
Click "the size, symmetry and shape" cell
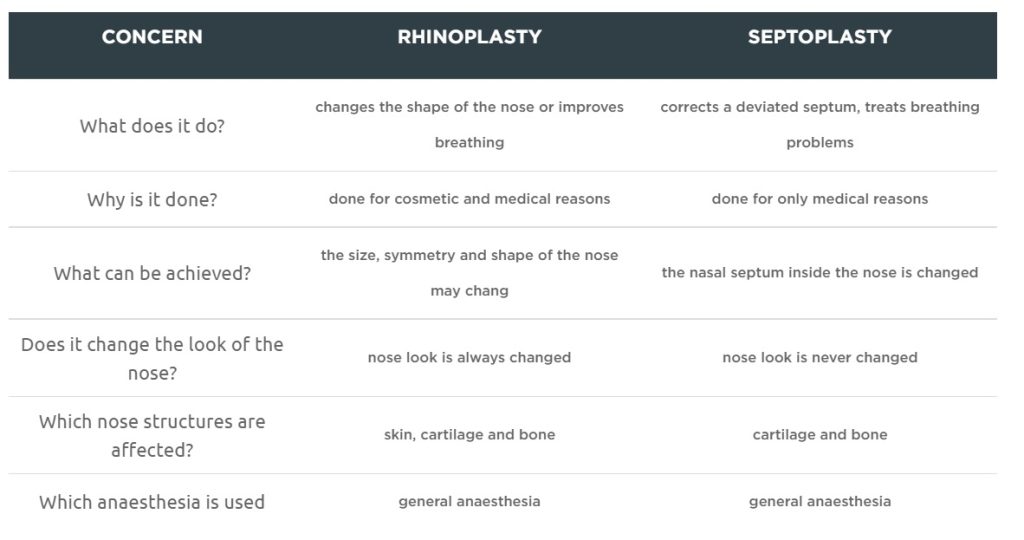click(469, 256)
